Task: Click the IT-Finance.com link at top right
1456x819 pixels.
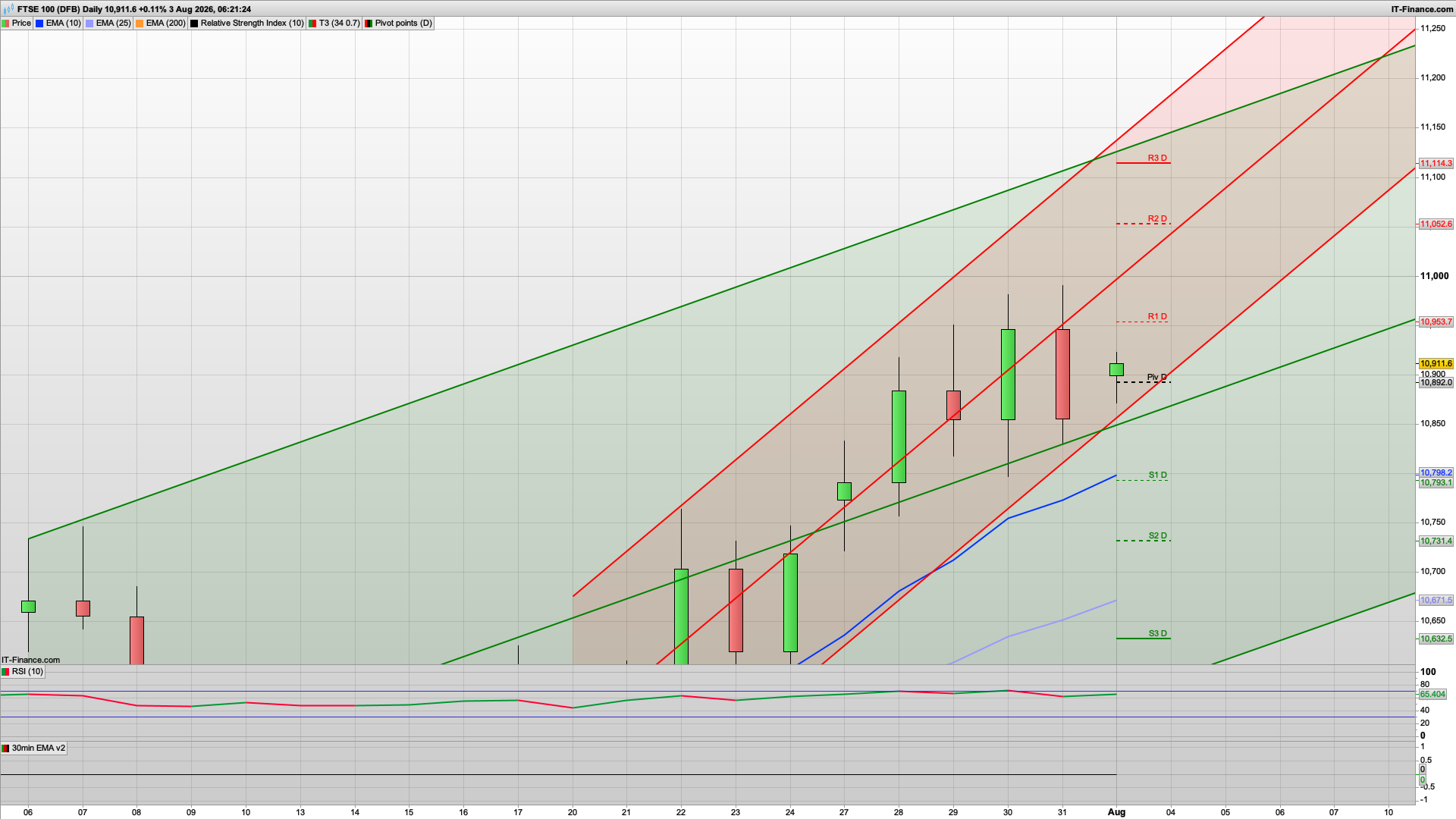Action: click(1422, 9)
